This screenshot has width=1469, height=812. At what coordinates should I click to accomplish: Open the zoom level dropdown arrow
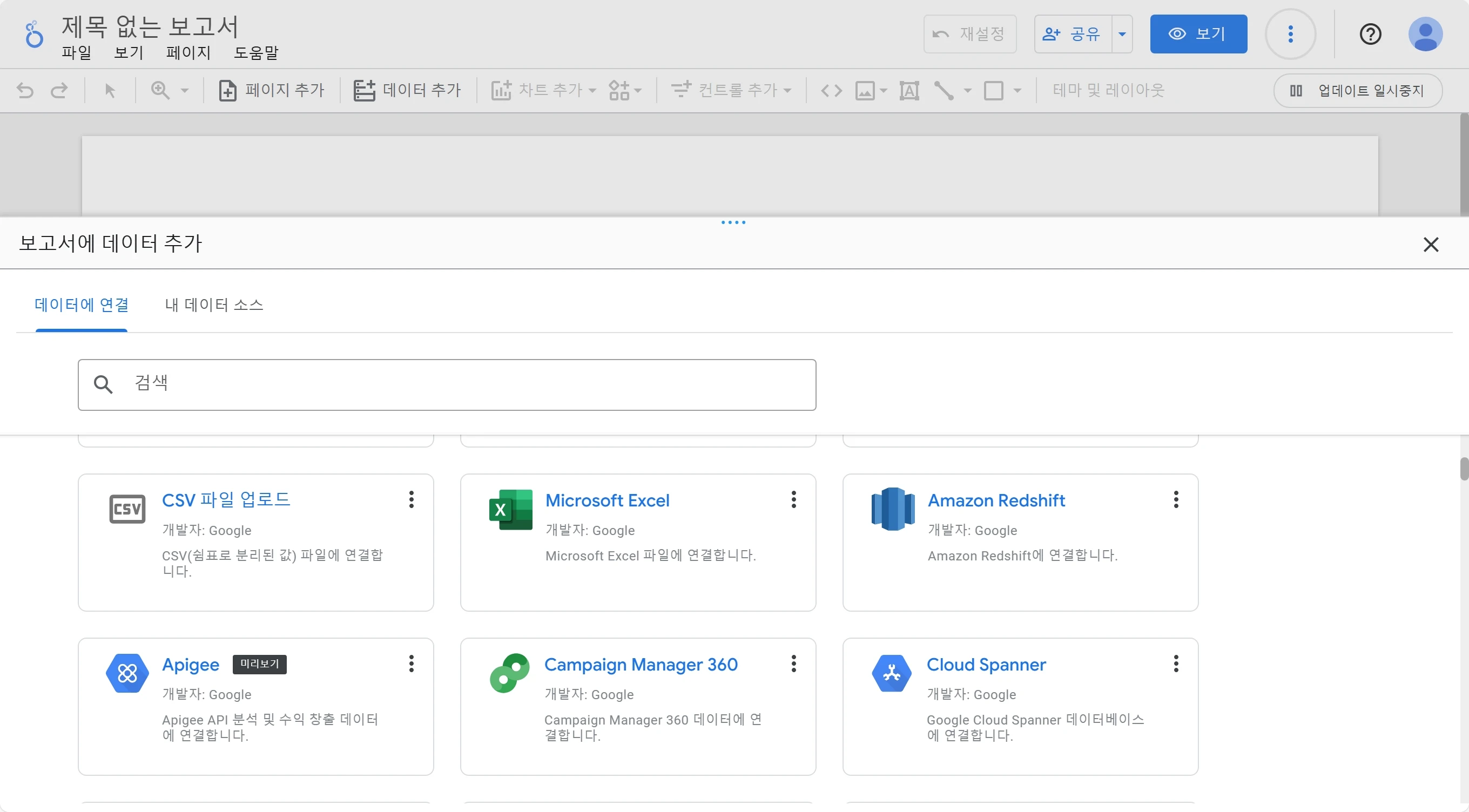click(184, 90)
